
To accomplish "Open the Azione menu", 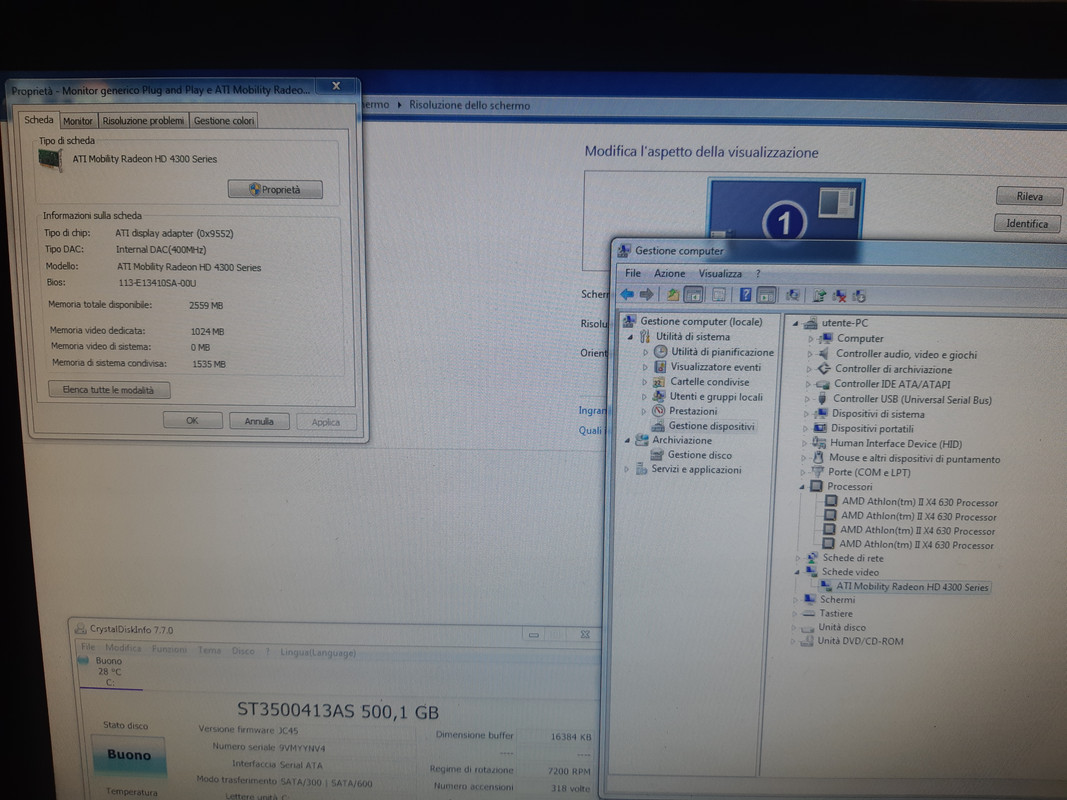I will point(670,273).
